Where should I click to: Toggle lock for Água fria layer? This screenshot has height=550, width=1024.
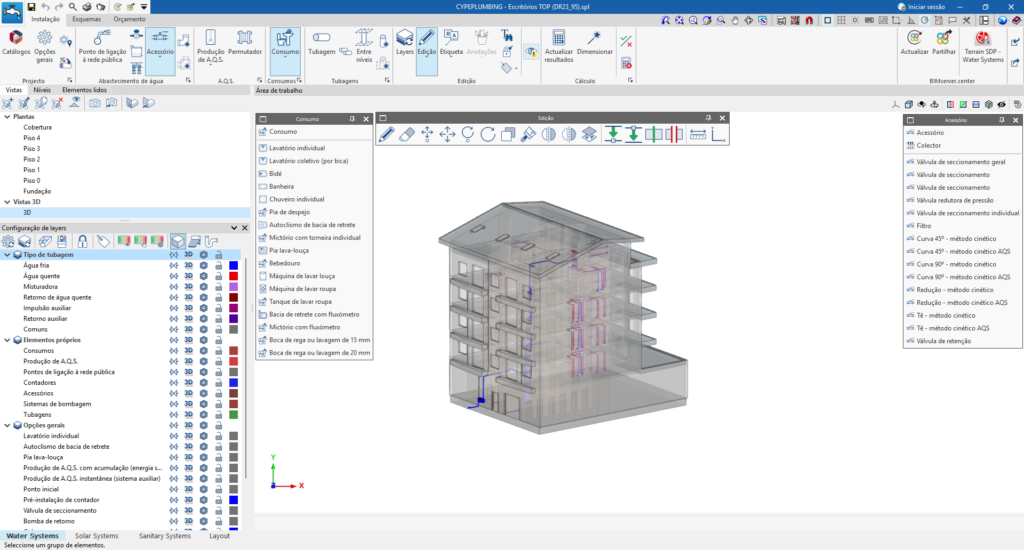[218, 266]
